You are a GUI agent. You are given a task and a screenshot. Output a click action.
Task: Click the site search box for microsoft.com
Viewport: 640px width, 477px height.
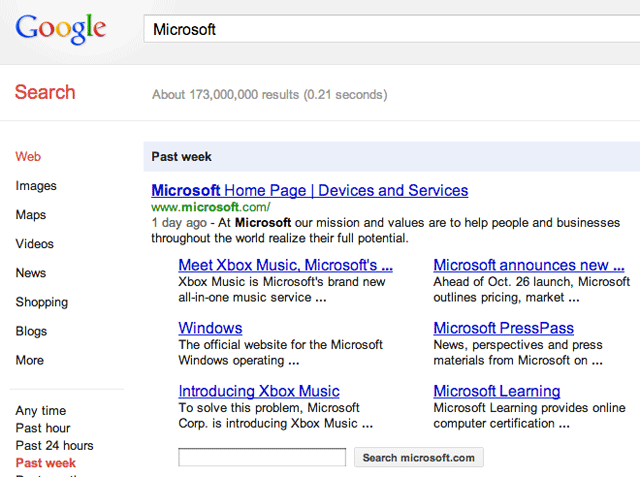(262, 457)
